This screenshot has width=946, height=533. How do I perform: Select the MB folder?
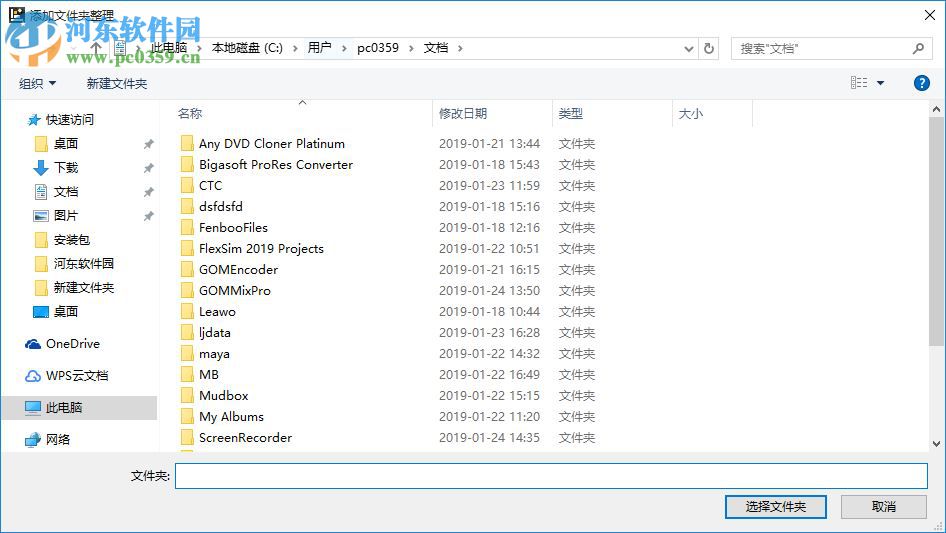click(x=209, y=375)
